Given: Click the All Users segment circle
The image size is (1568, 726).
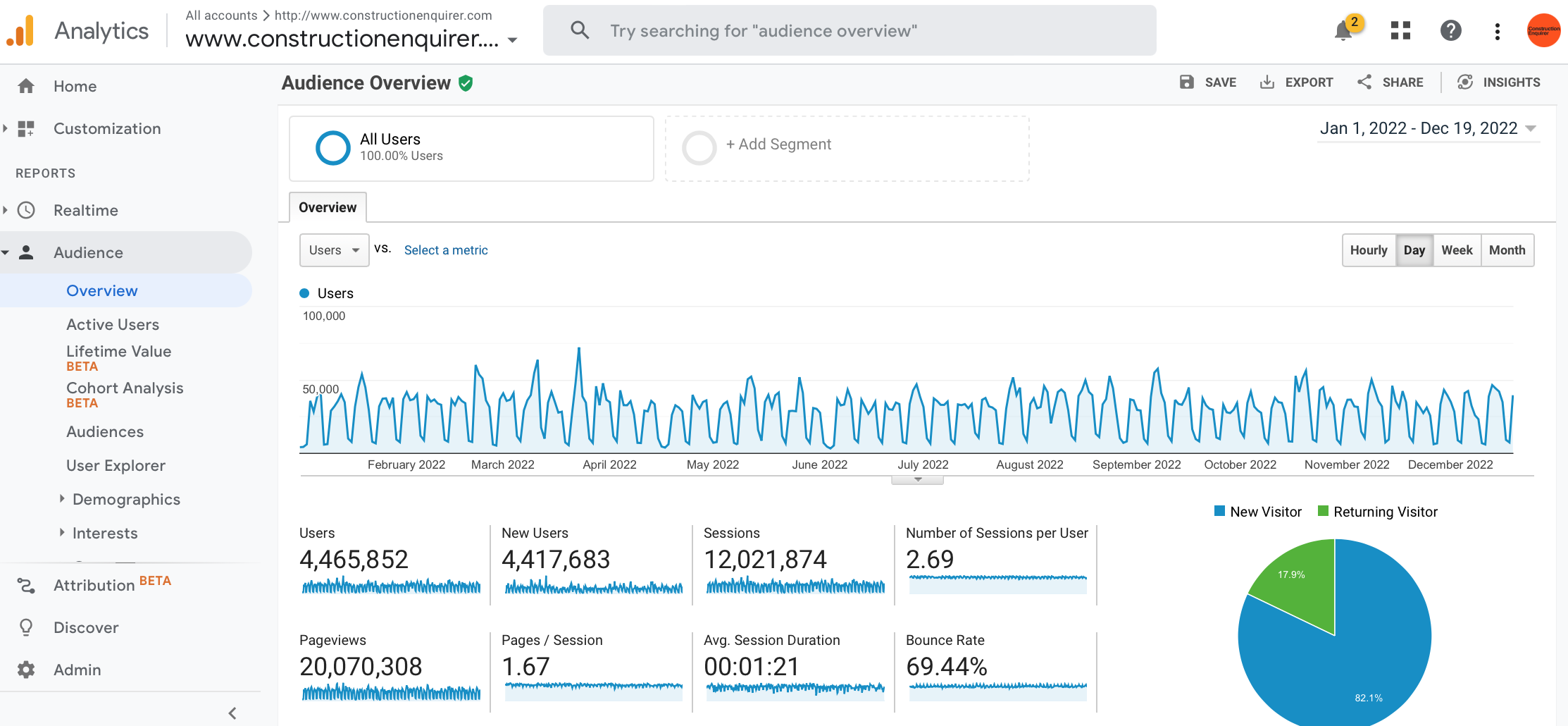Looking at the screenshot, I should click(x=333, y=148).
